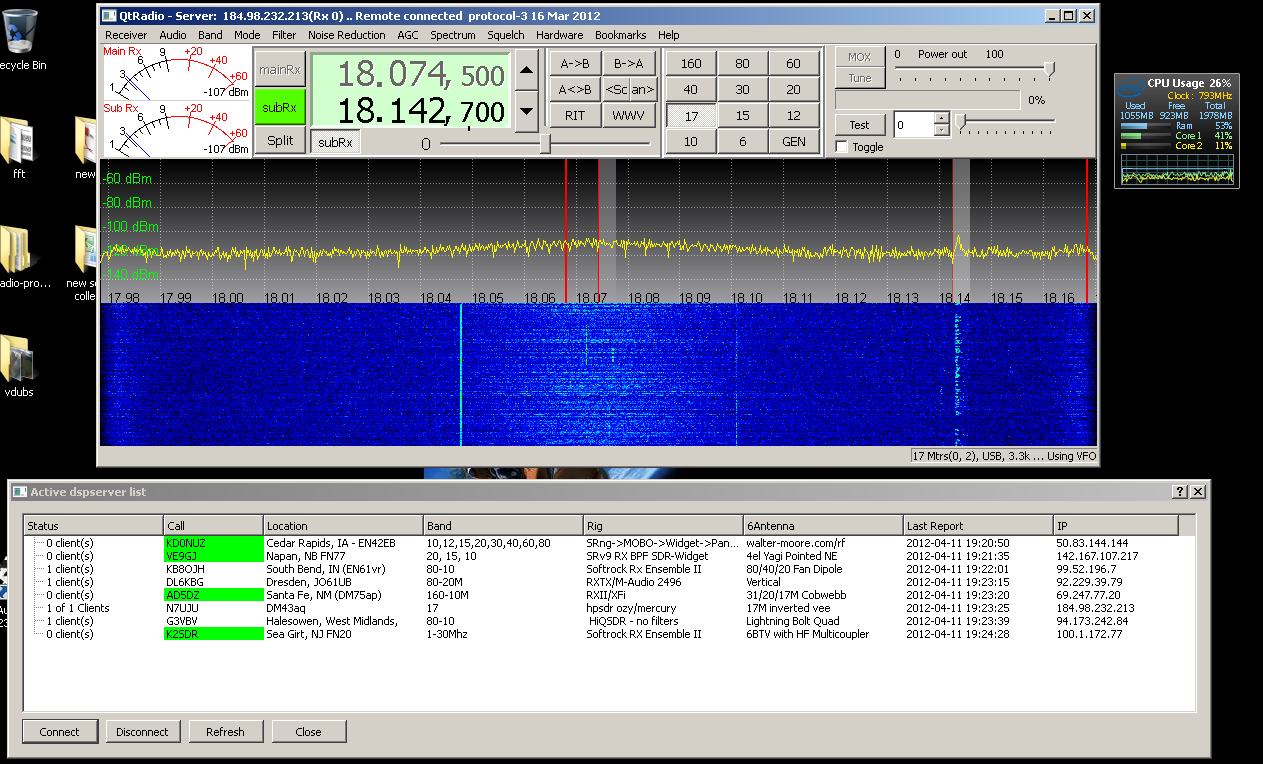
Task: Click the Refresh button in server list
Action: tap(225, 731)
